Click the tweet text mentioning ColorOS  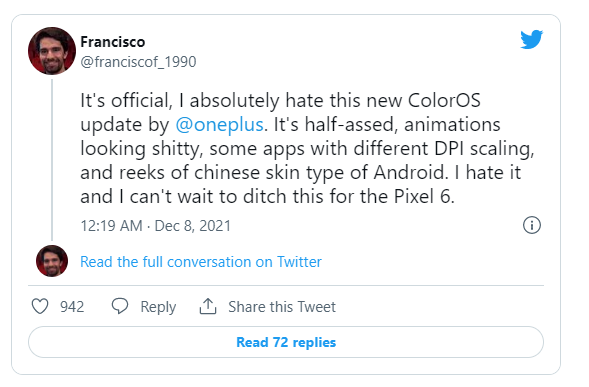click(307, 148)
